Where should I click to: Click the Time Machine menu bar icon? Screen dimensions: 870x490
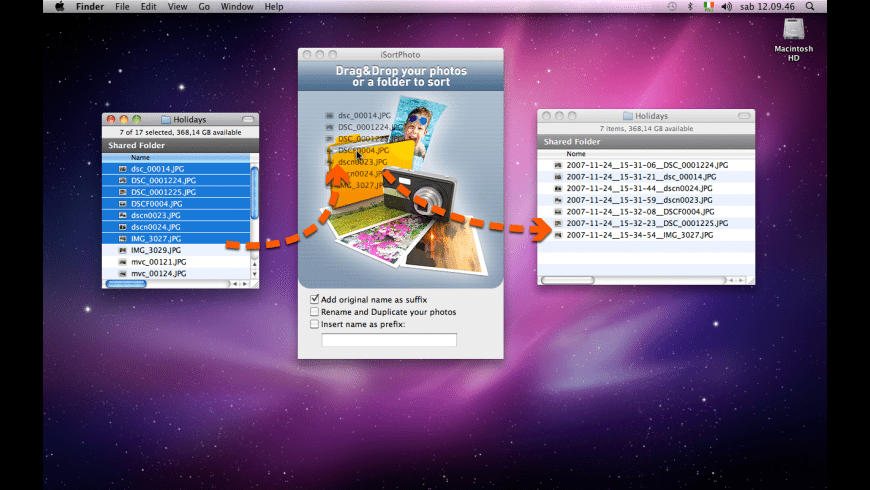click(672, 7)
